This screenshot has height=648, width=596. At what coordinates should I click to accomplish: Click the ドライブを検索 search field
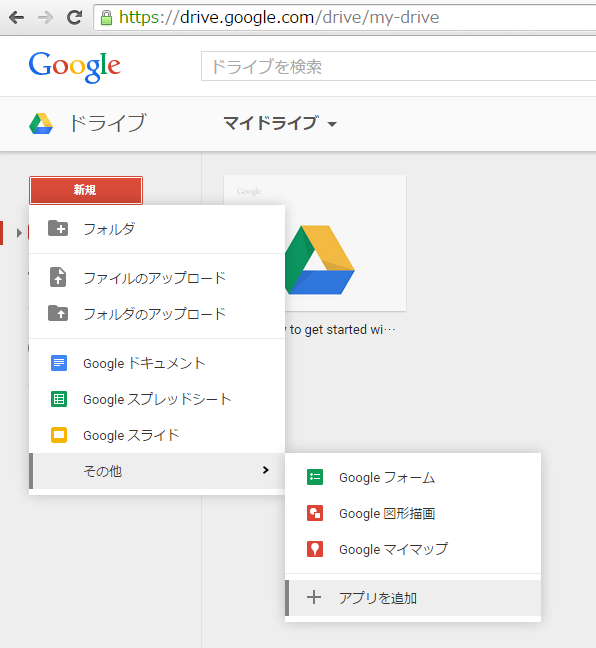[x=398, y=66]
